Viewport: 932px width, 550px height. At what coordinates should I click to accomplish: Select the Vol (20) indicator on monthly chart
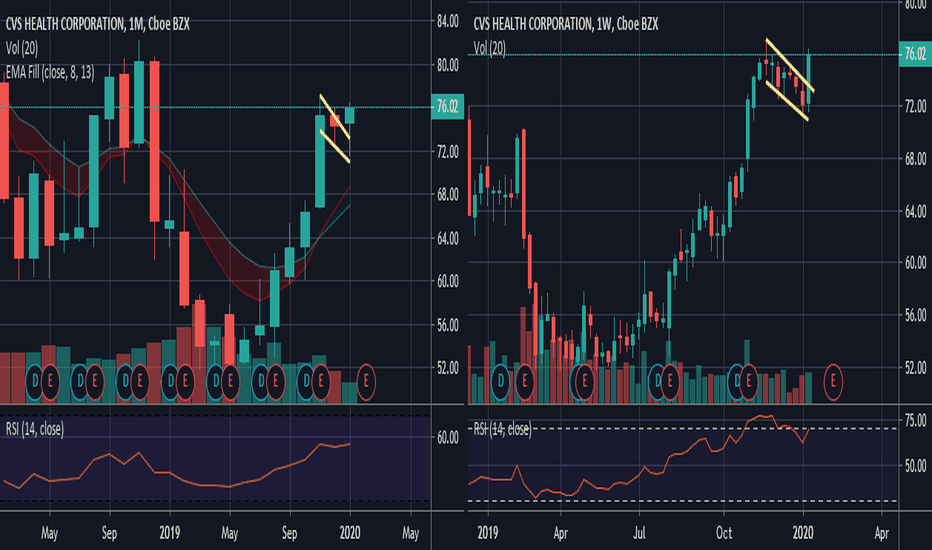click(x=22, y=48)
